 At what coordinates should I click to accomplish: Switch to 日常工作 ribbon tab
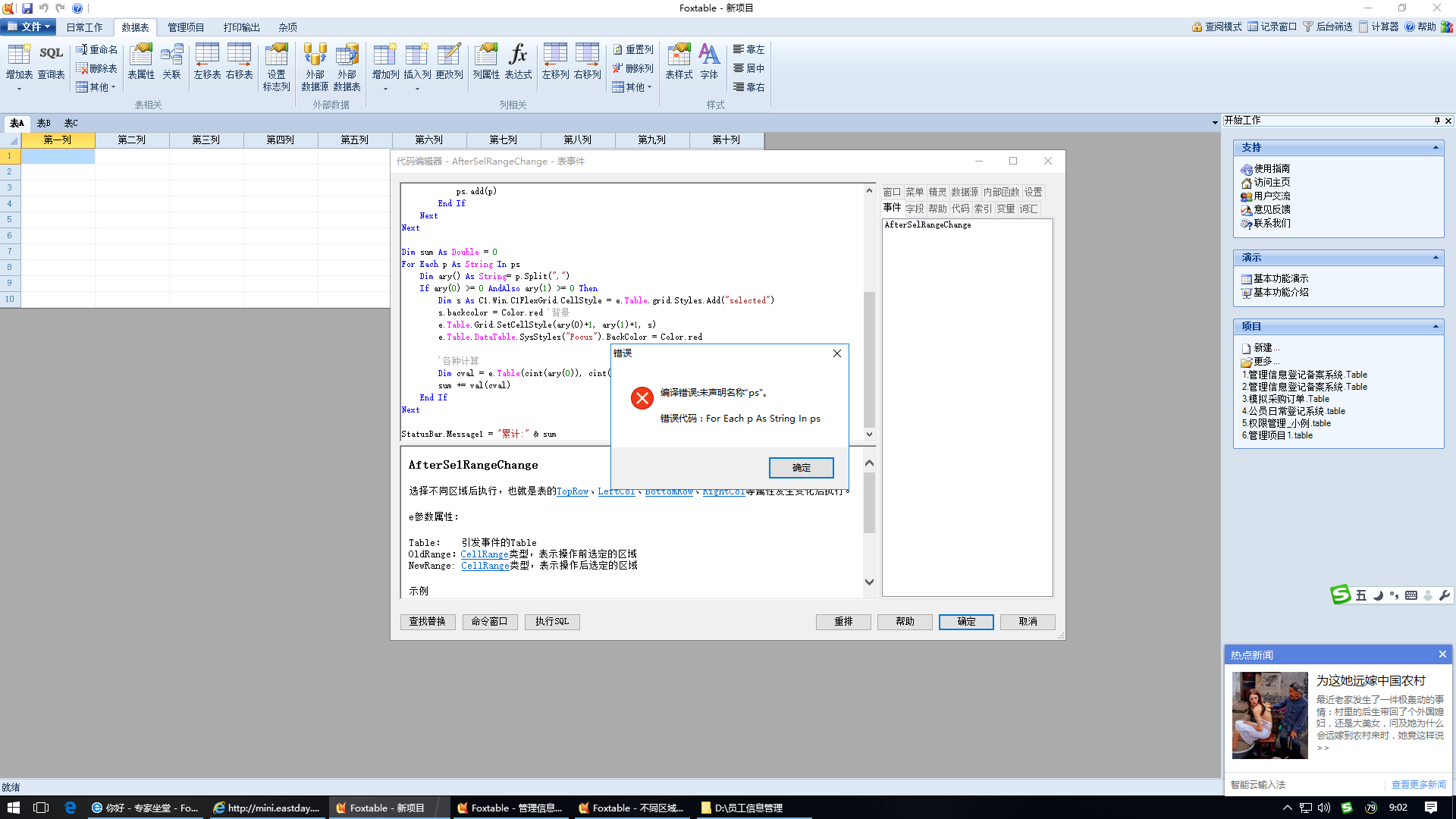click(x=84, y=27)
